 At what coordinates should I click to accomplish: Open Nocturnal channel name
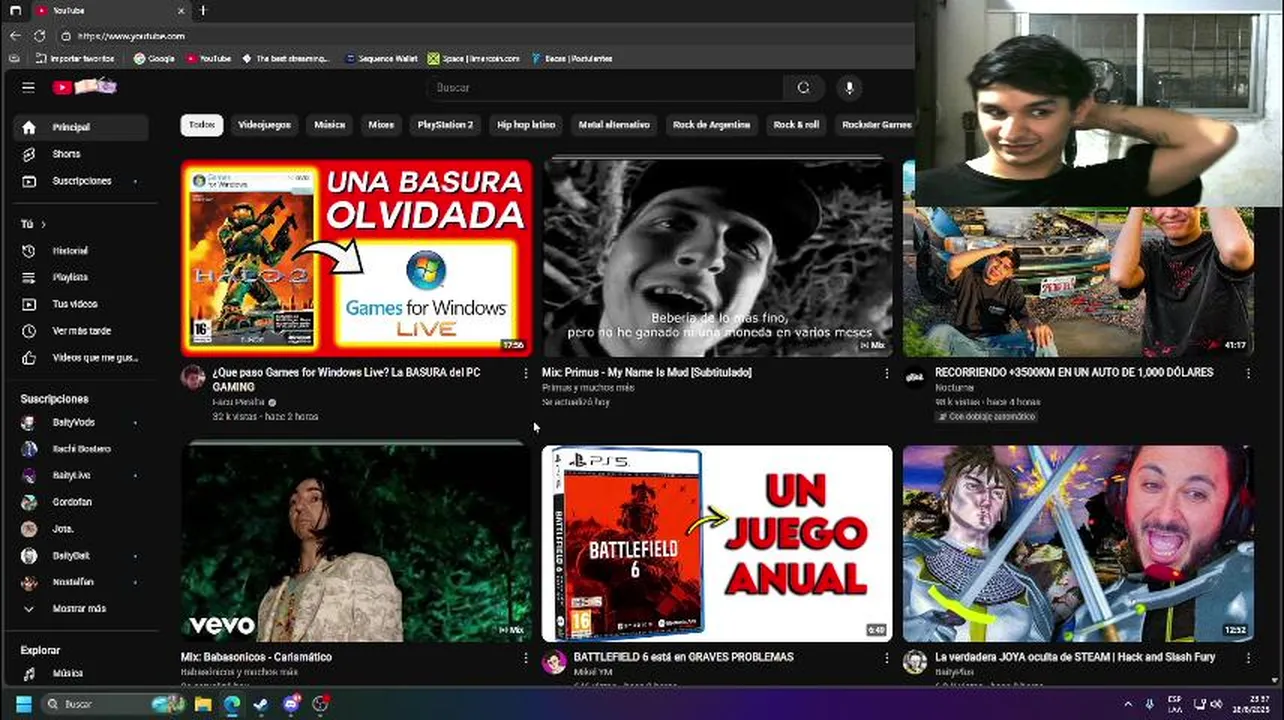[954, 387]
